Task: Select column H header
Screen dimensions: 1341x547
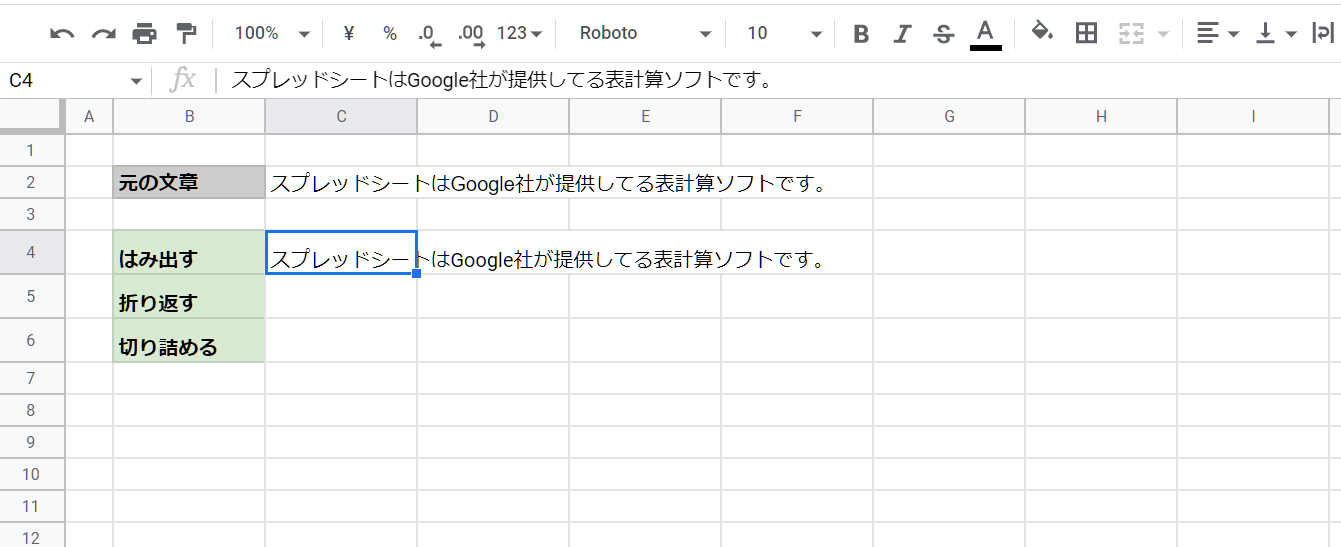Action: (x=1101, y=117)
